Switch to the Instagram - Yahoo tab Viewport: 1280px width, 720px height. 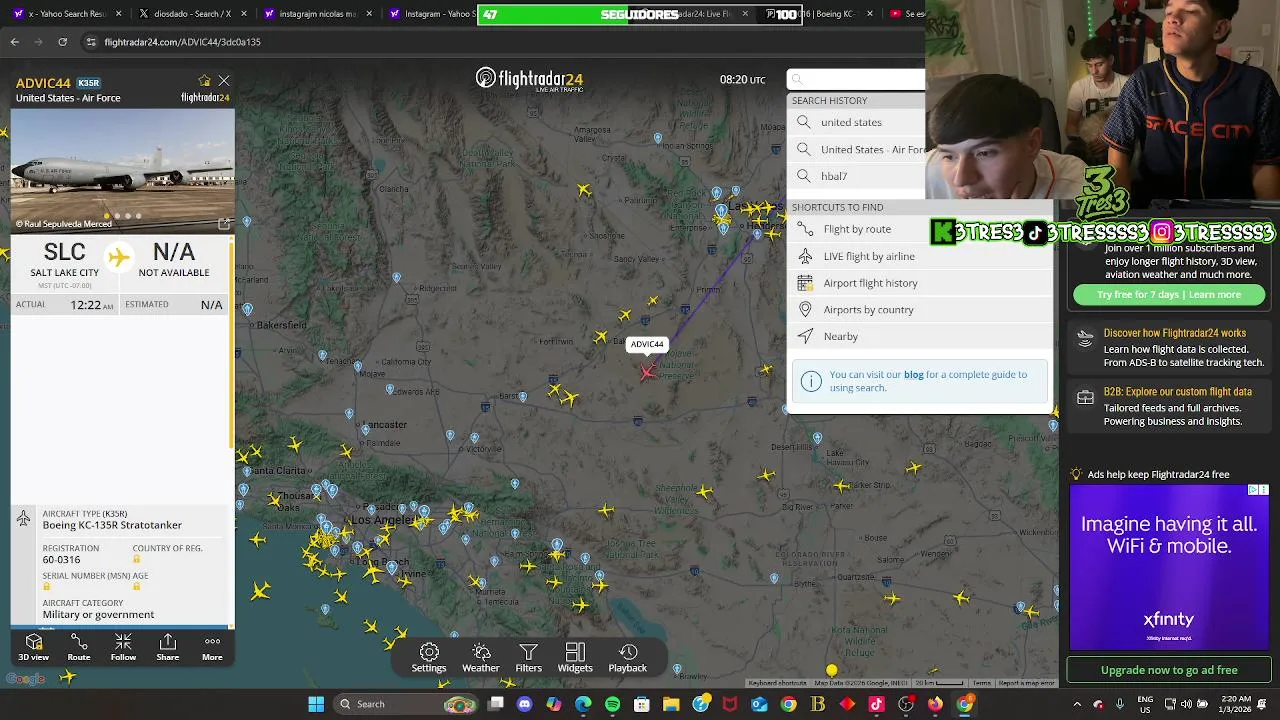pyautogui.click(x=430, y=14)
